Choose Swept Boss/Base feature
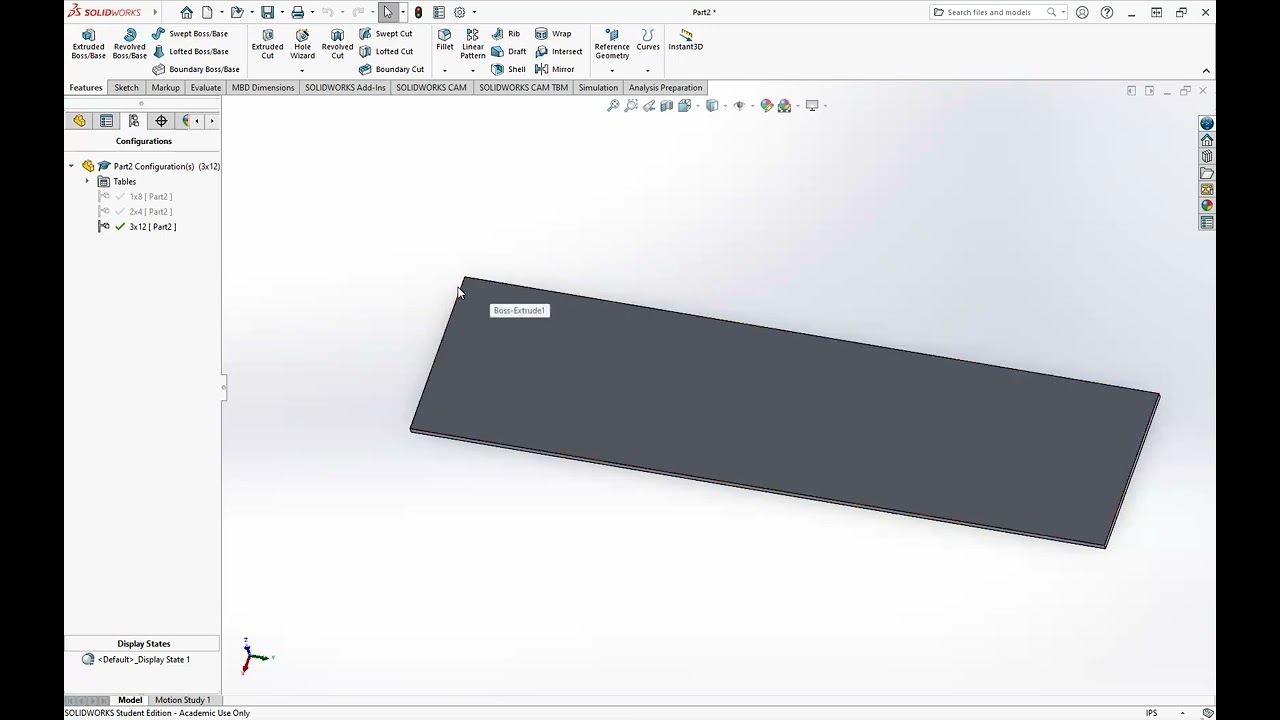Viewport: 1280px width, 720px height. point(190,34)
